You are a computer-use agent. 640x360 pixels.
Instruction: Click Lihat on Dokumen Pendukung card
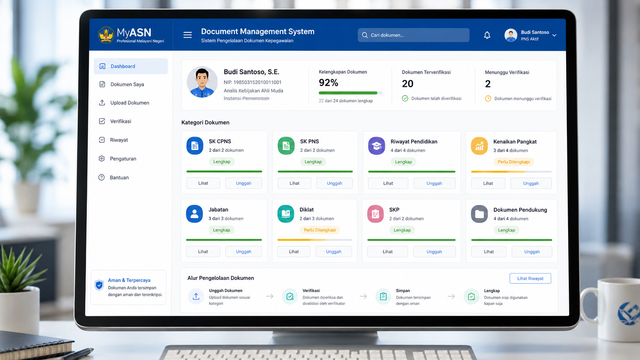[489, 251]
